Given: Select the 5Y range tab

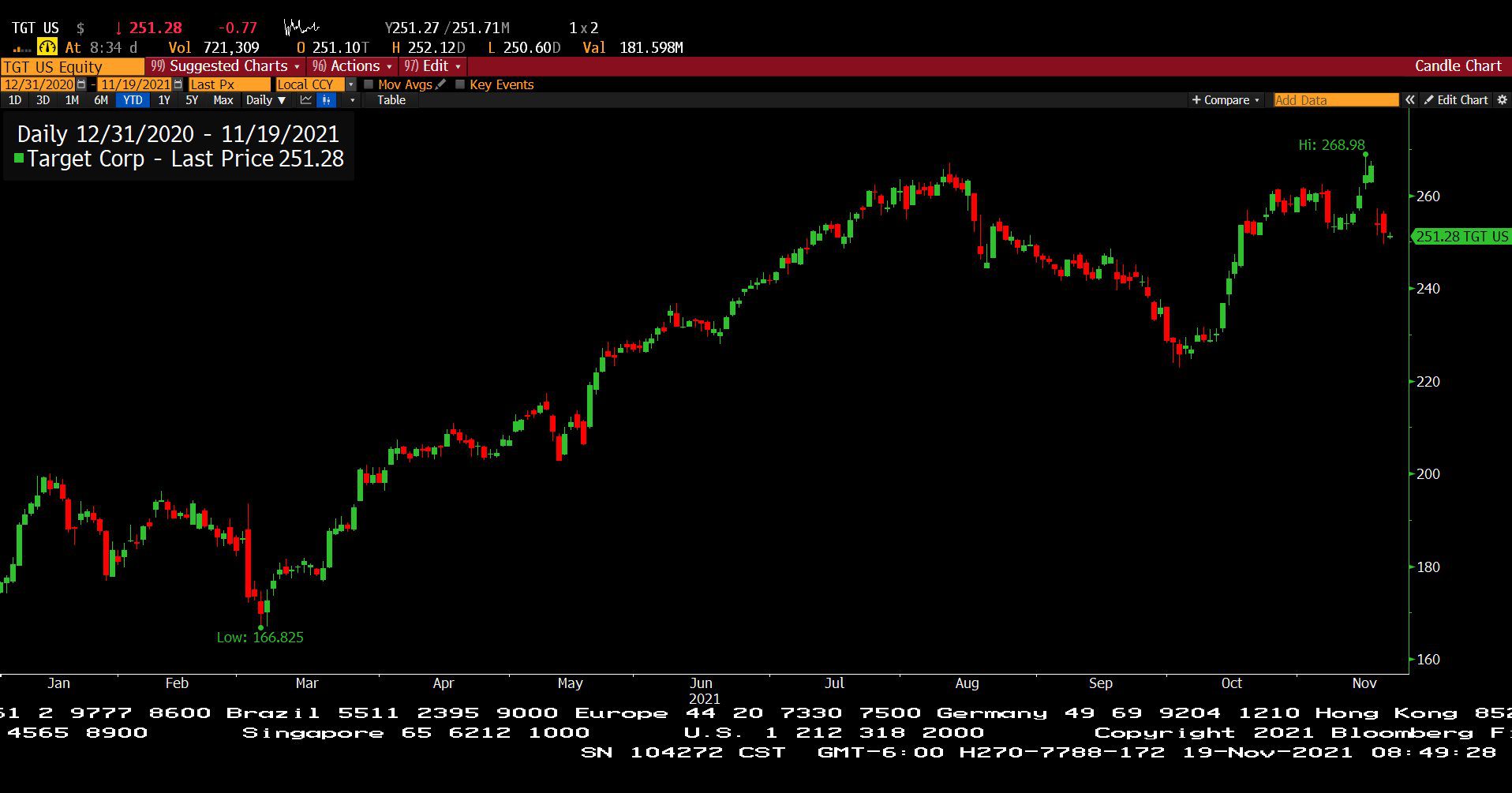Looking at the screenshot, I should pos(192,100).
